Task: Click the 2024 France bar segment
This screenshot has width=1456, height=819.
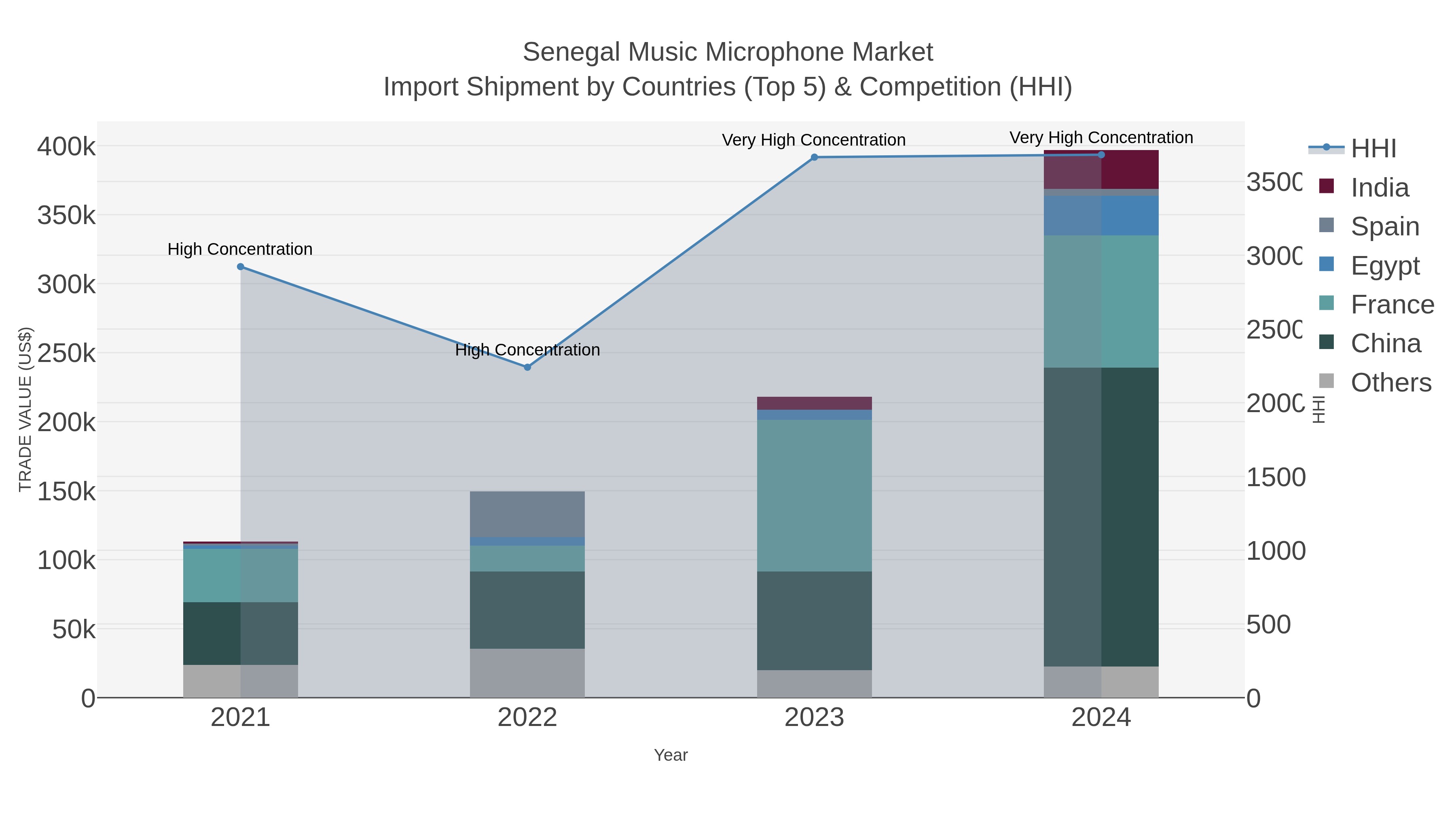Action: click(x=1101, y=302)
